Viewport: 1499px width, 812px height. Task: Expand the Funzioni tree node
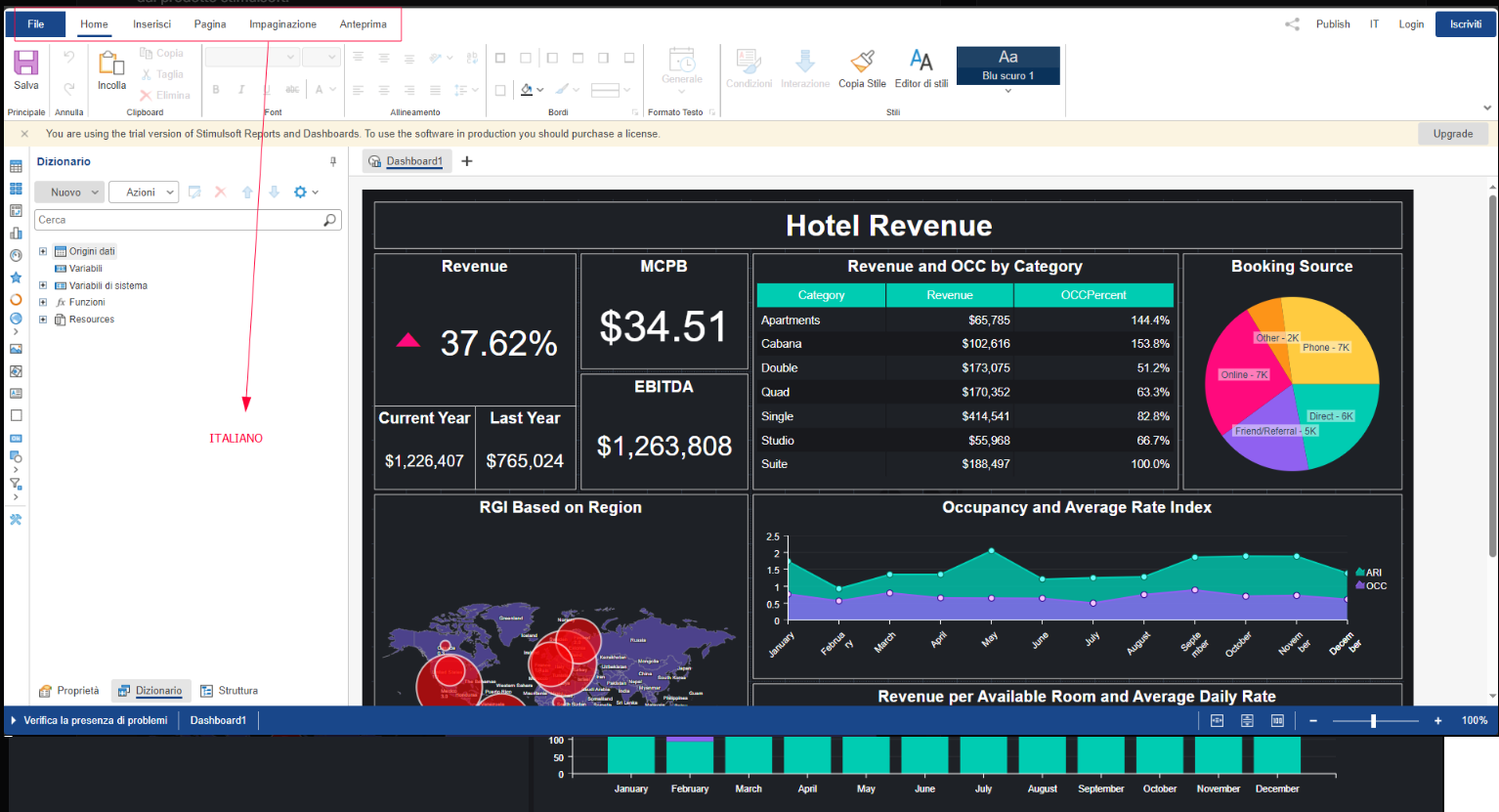(43, 302)
